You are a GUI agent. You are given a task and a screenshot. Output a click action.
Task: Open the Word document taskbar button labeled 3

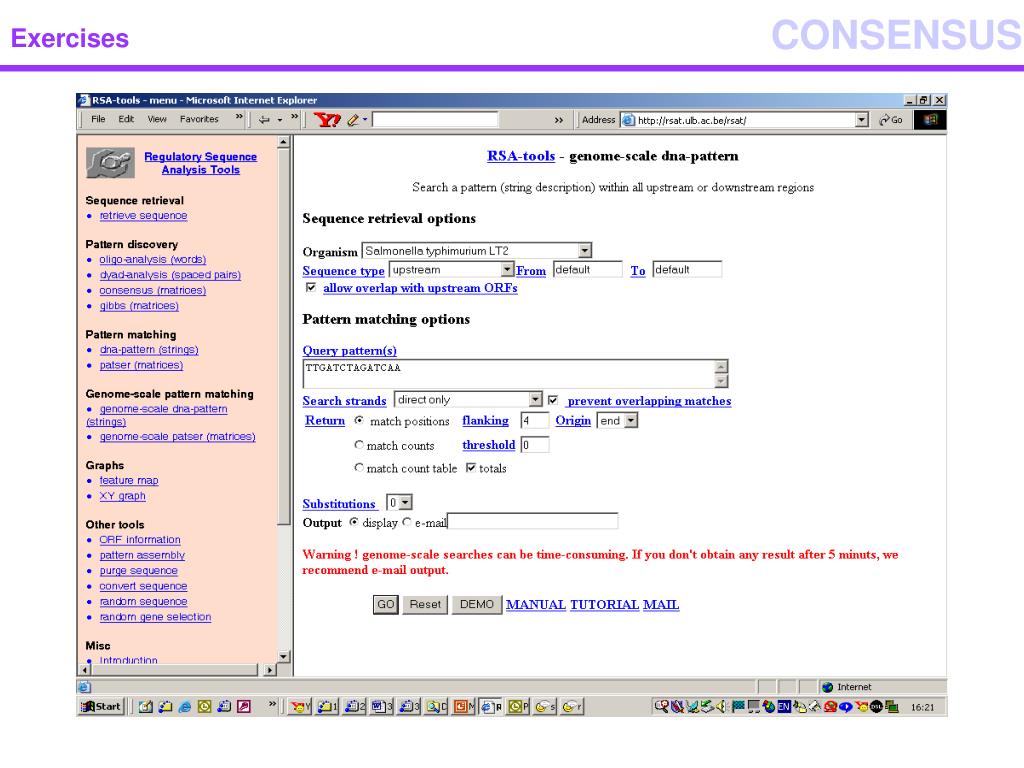(x=382, y=707)
